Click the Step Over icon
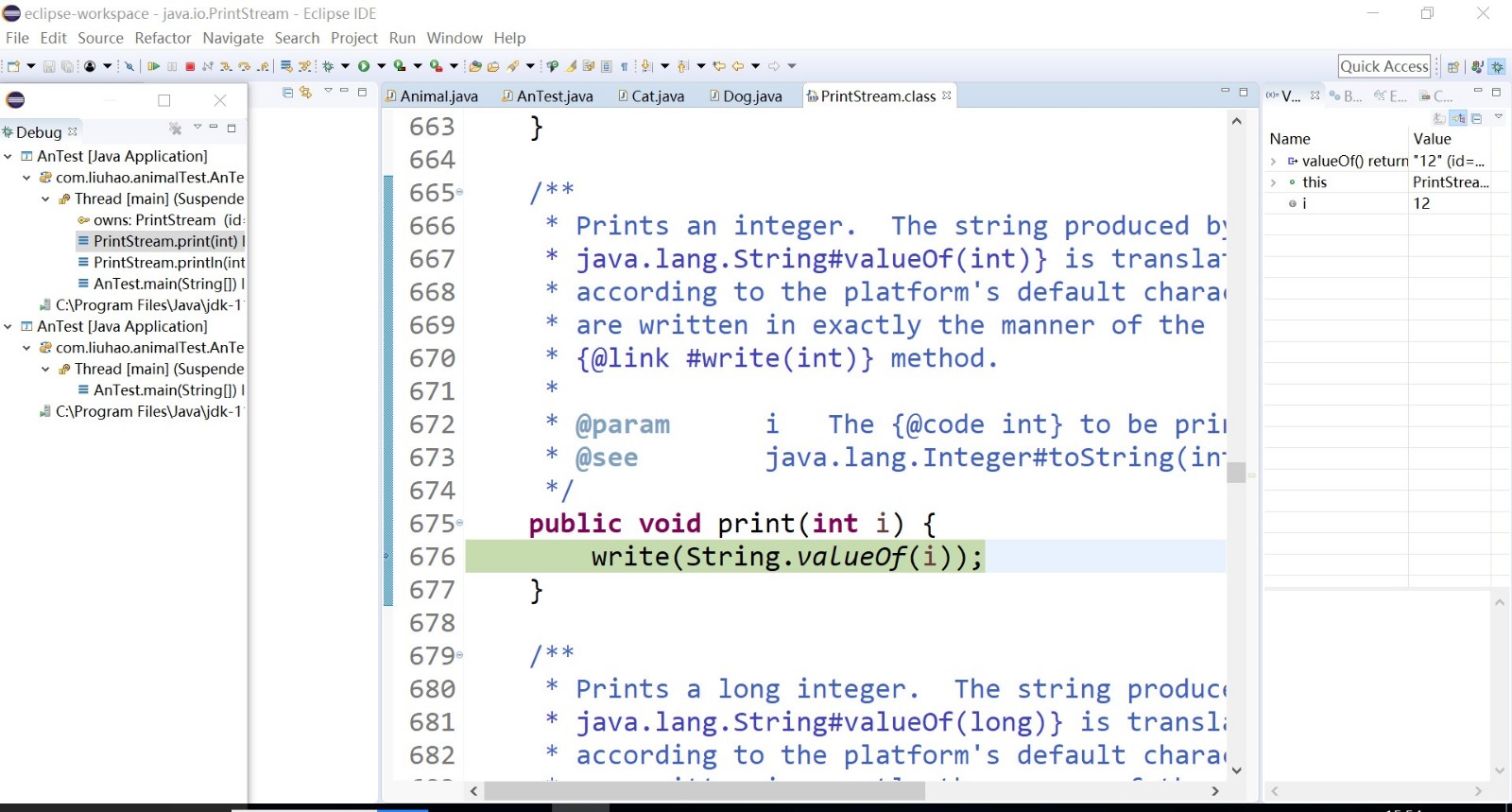This screenshot has width=1512, height=812. point(245,66)
